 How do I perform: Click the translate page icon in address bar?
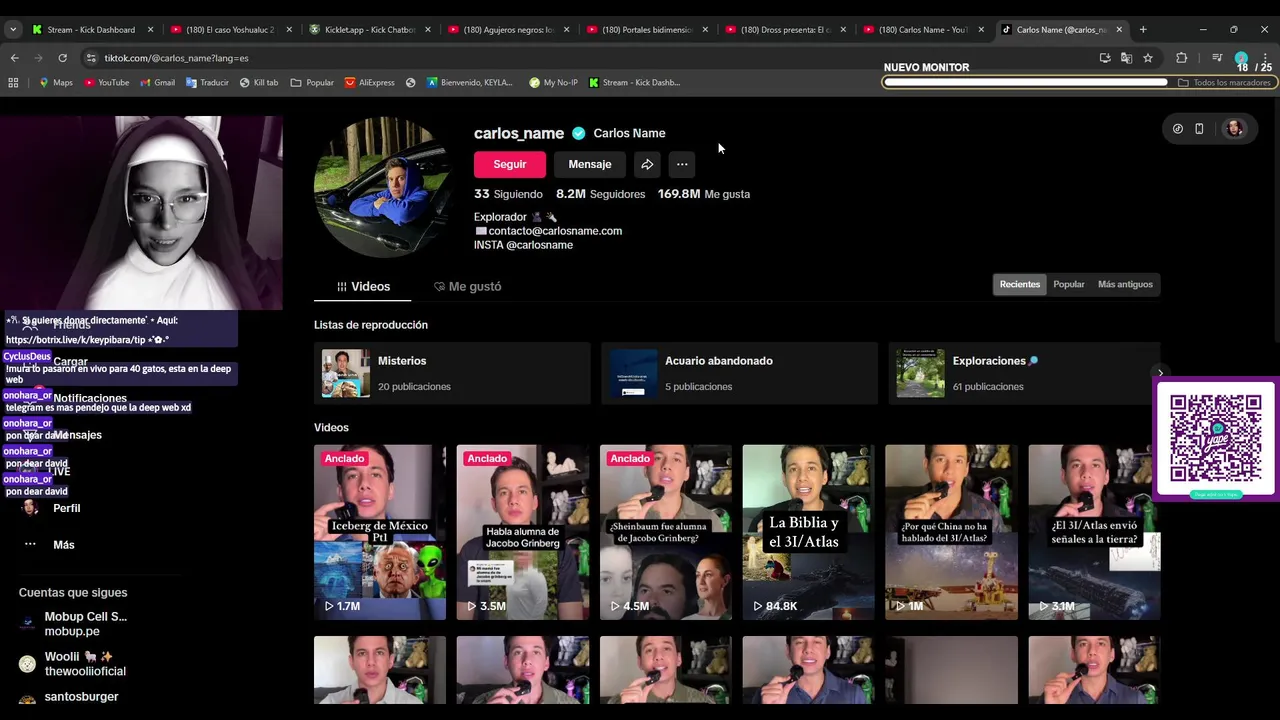(x=1126, y=58)
